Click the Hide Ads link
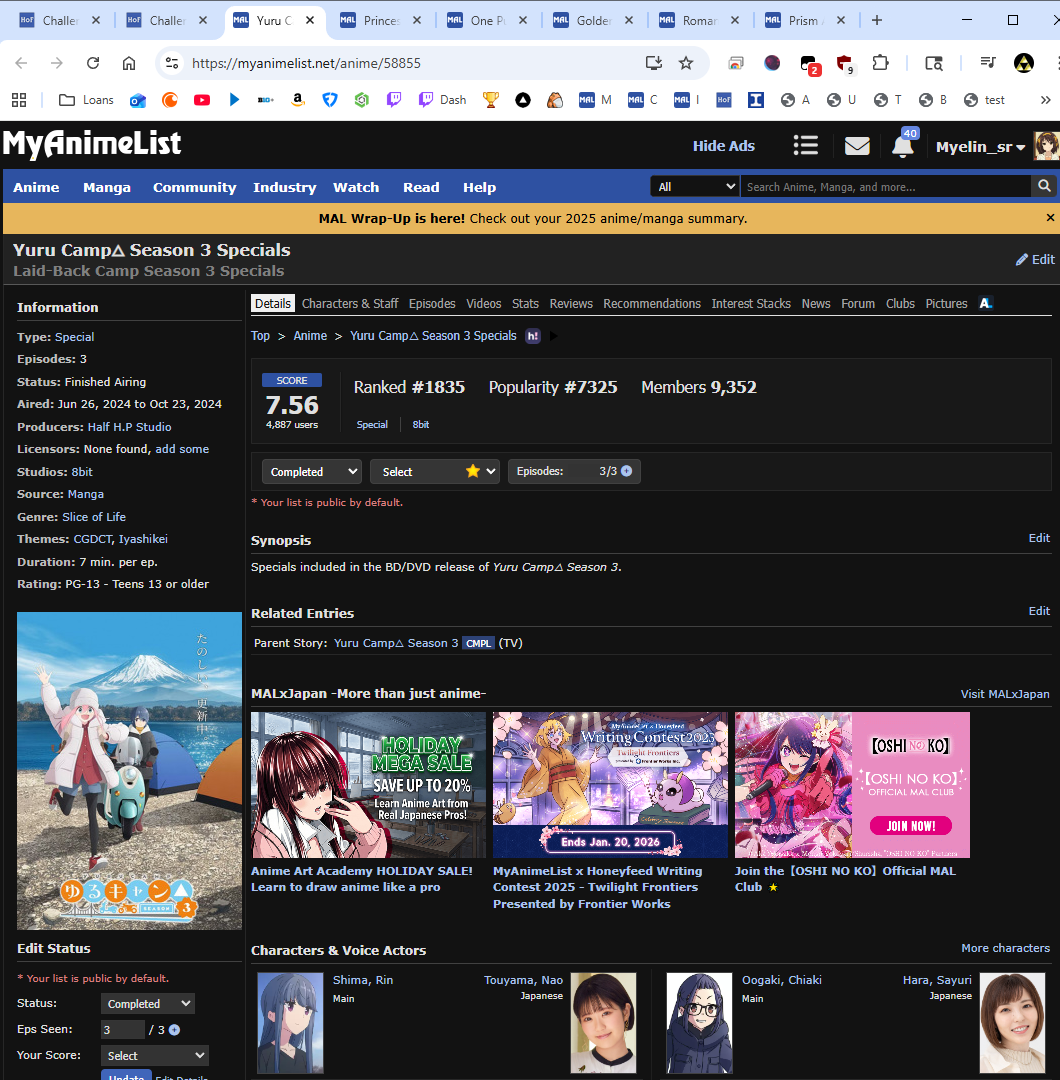The height and width of the screenshot is (1080, 1060). tap(723, 146)
